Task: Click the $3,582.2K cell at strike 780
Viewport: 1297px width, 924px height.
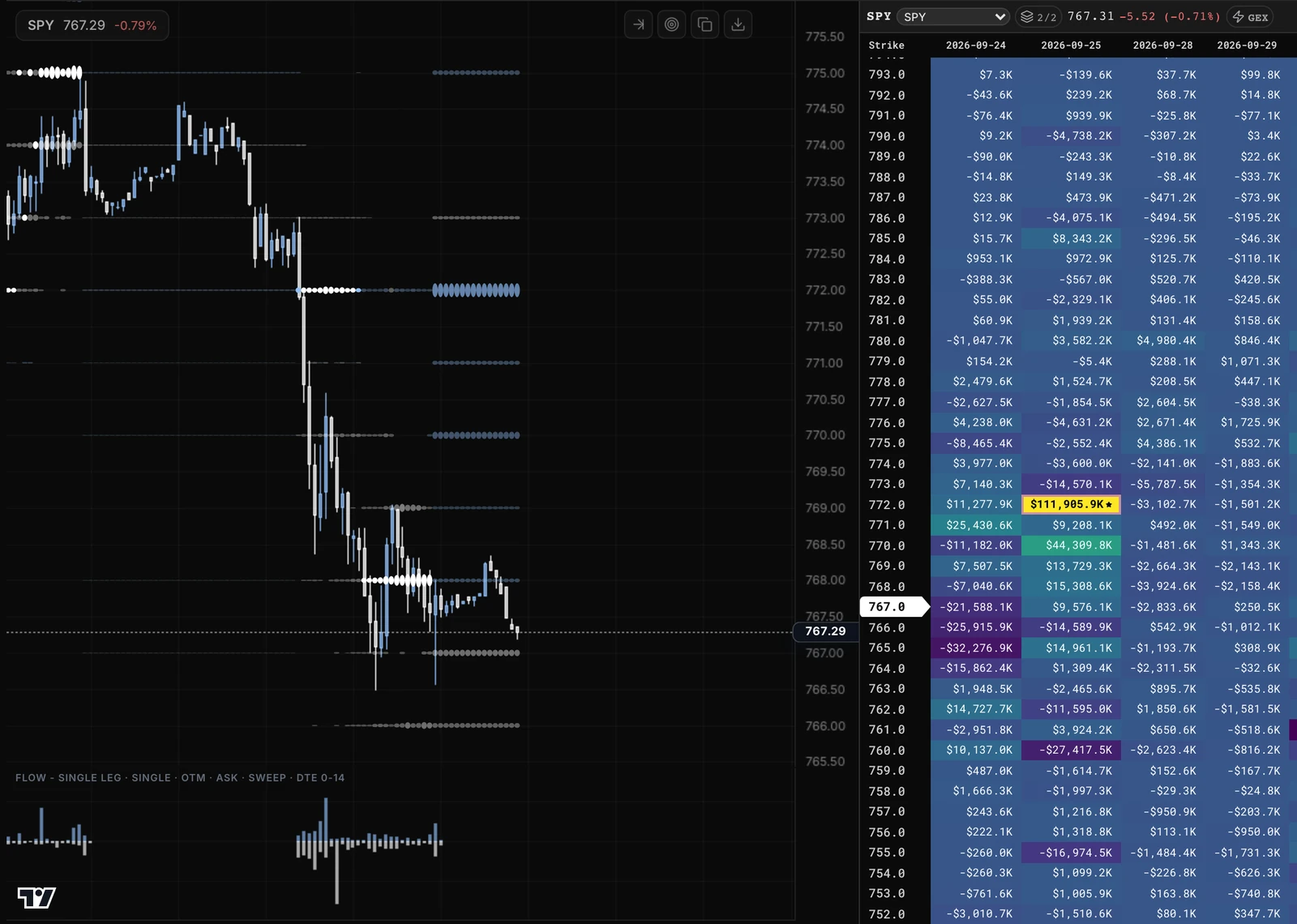Action: (x=1071, y=340)
